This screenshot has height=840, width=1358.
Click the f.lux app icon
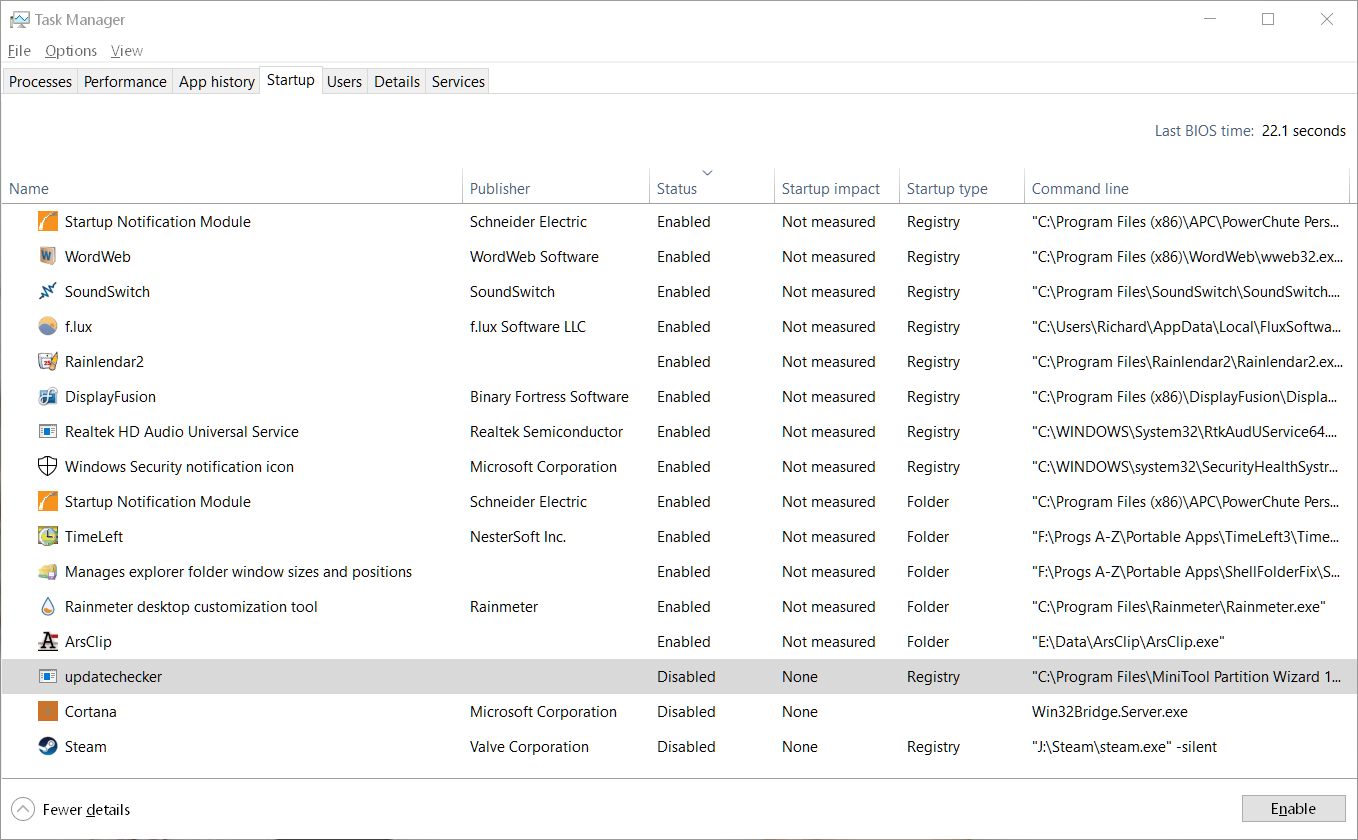tap(48, 327)
